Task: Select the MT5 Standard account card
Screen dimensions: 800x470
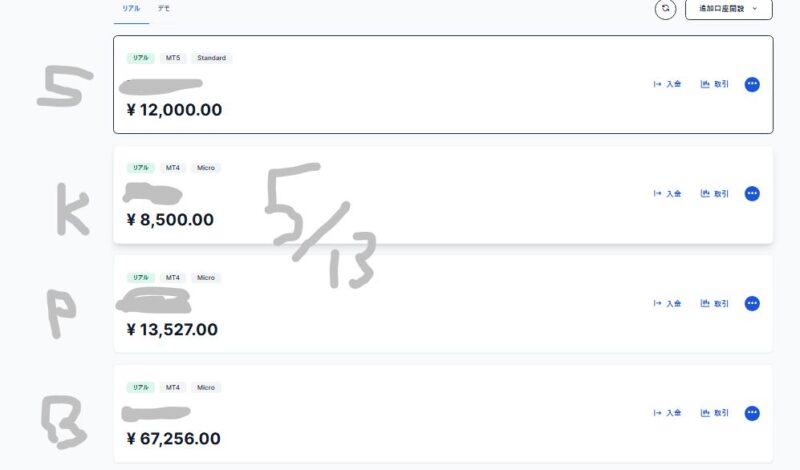Action: point(443,85)
